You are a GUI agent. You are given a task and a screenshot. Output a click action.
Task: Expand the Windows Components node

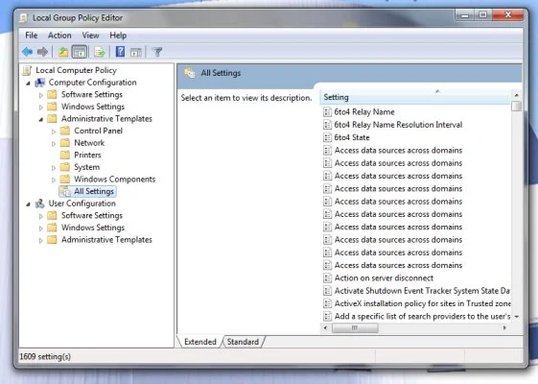(54, 180)
